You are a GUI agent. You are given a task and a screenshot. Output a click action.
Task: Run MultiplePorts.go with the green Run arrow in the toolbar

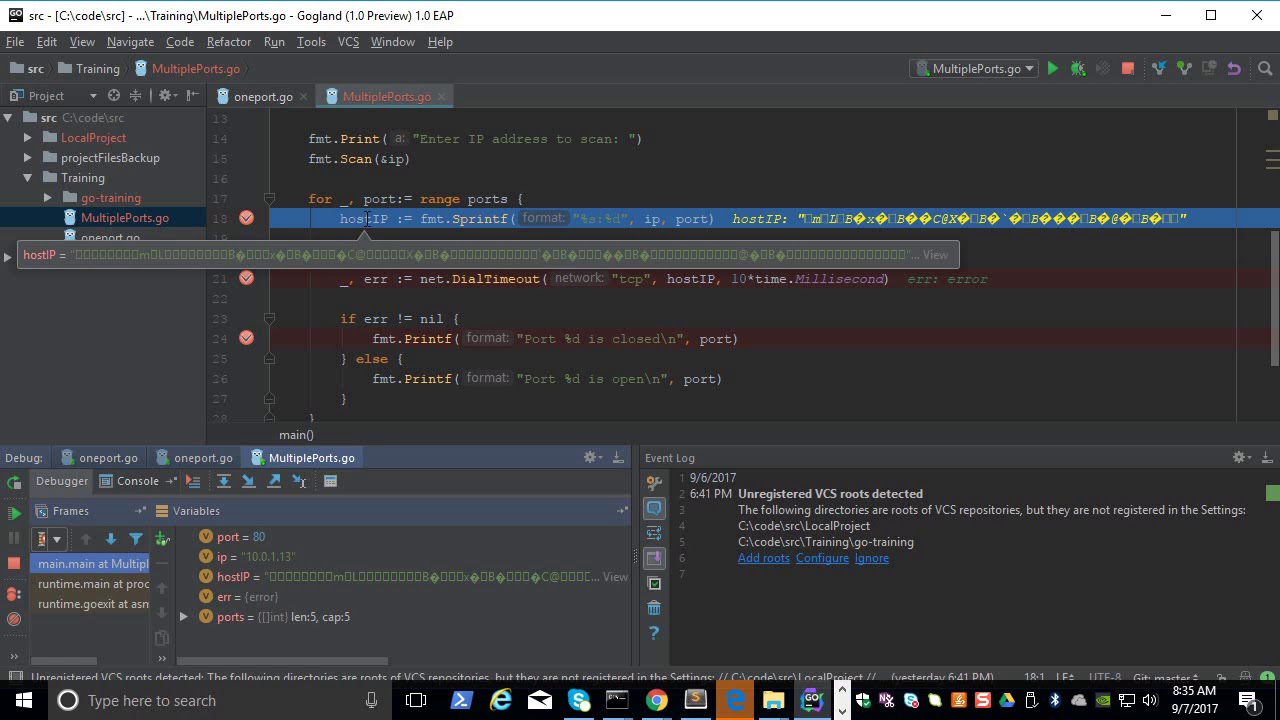pos(1052,69)
